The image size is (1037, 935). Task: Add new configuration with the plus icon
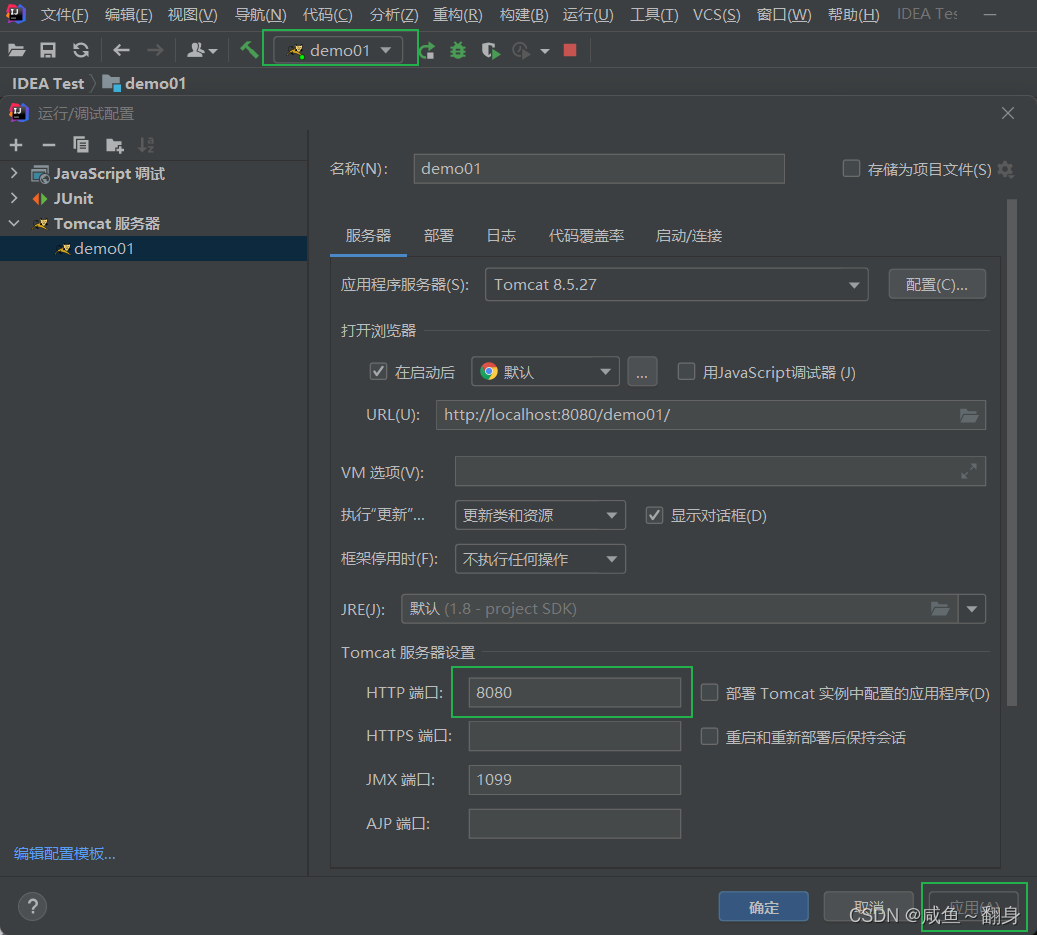tap(16, 145)
